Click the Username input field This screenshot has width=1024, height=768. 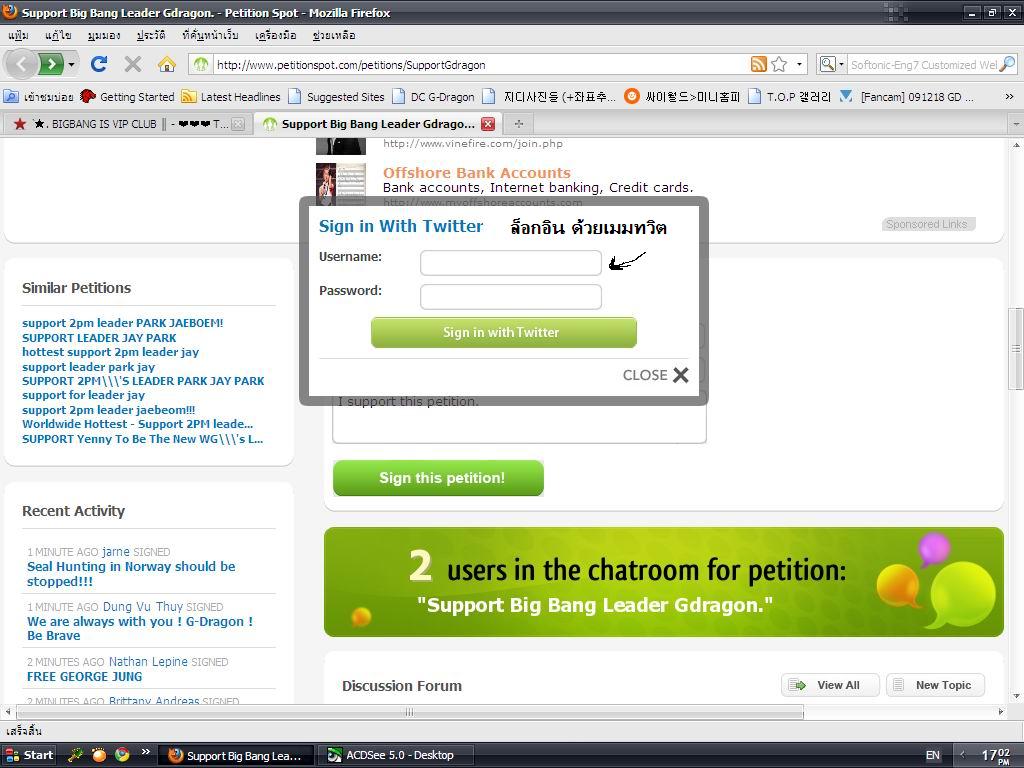click(511, 263)
